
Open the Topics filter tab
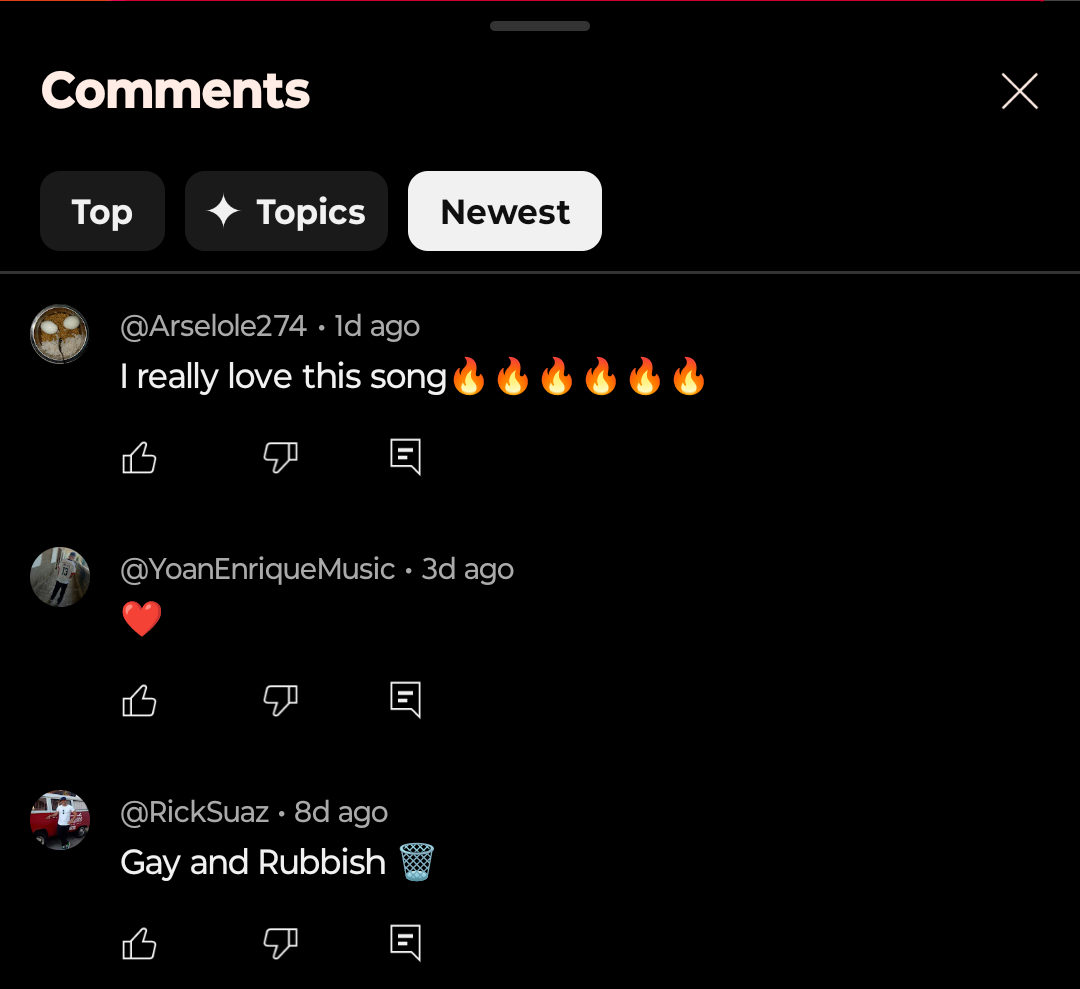tap(287, 211)
